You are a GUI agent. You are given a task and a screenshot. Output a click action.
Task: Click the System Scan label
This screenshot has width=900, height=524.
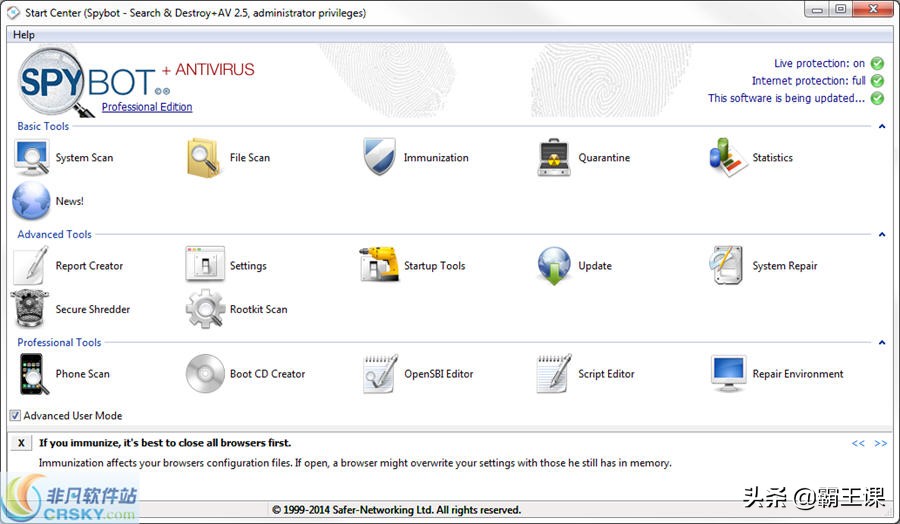84,158
